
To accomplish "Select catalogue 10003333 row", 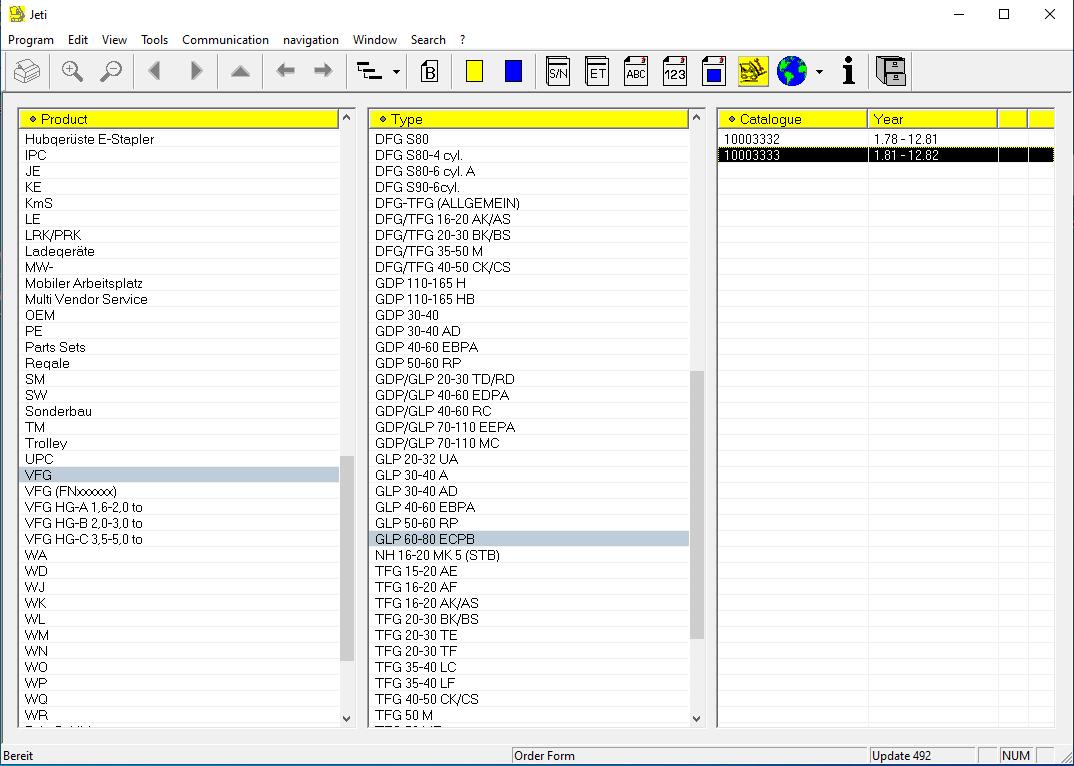I will 886,155.
